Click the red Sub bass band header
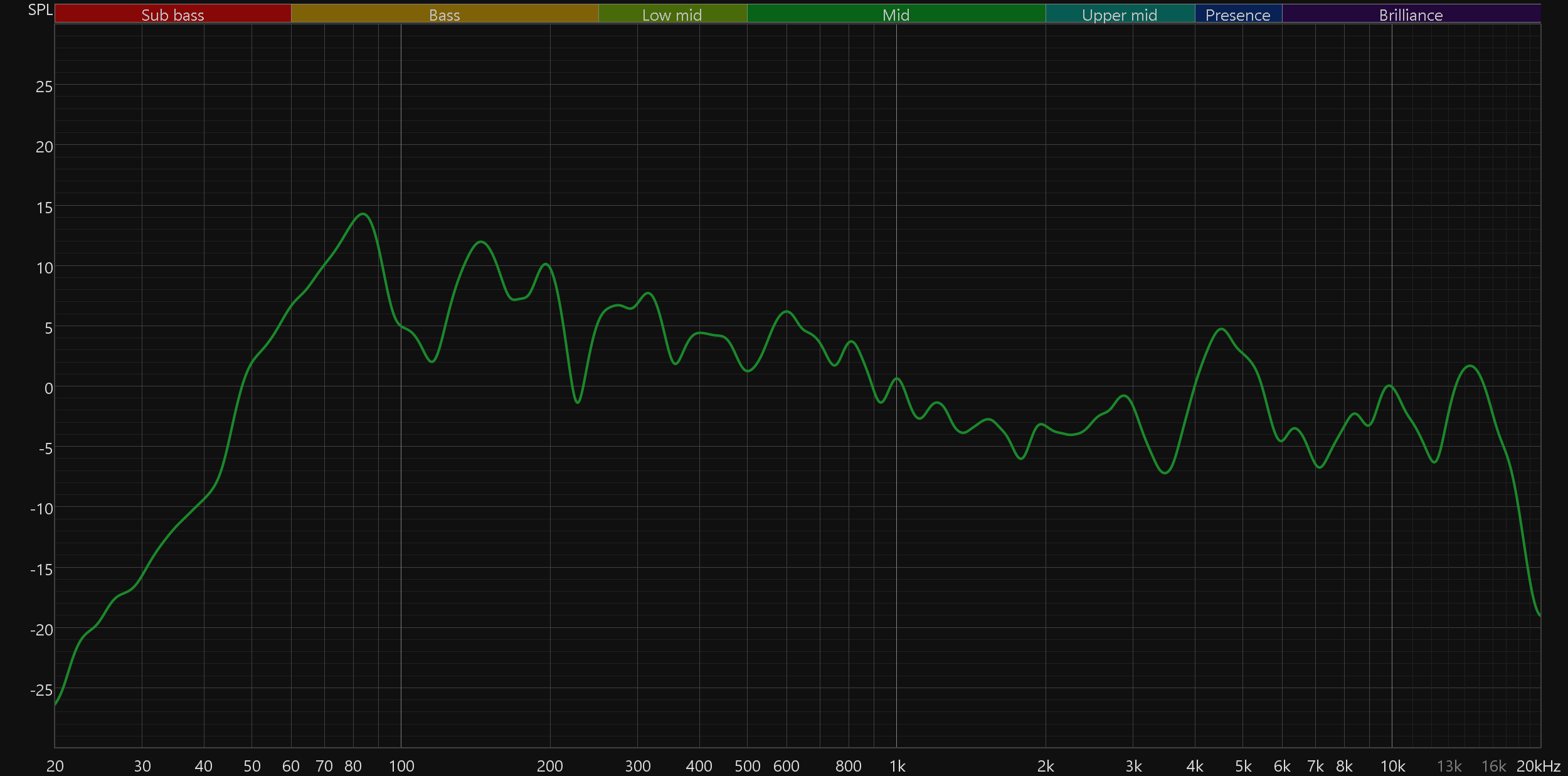This screenshot has width=1568, height=776. click(172, 14)
